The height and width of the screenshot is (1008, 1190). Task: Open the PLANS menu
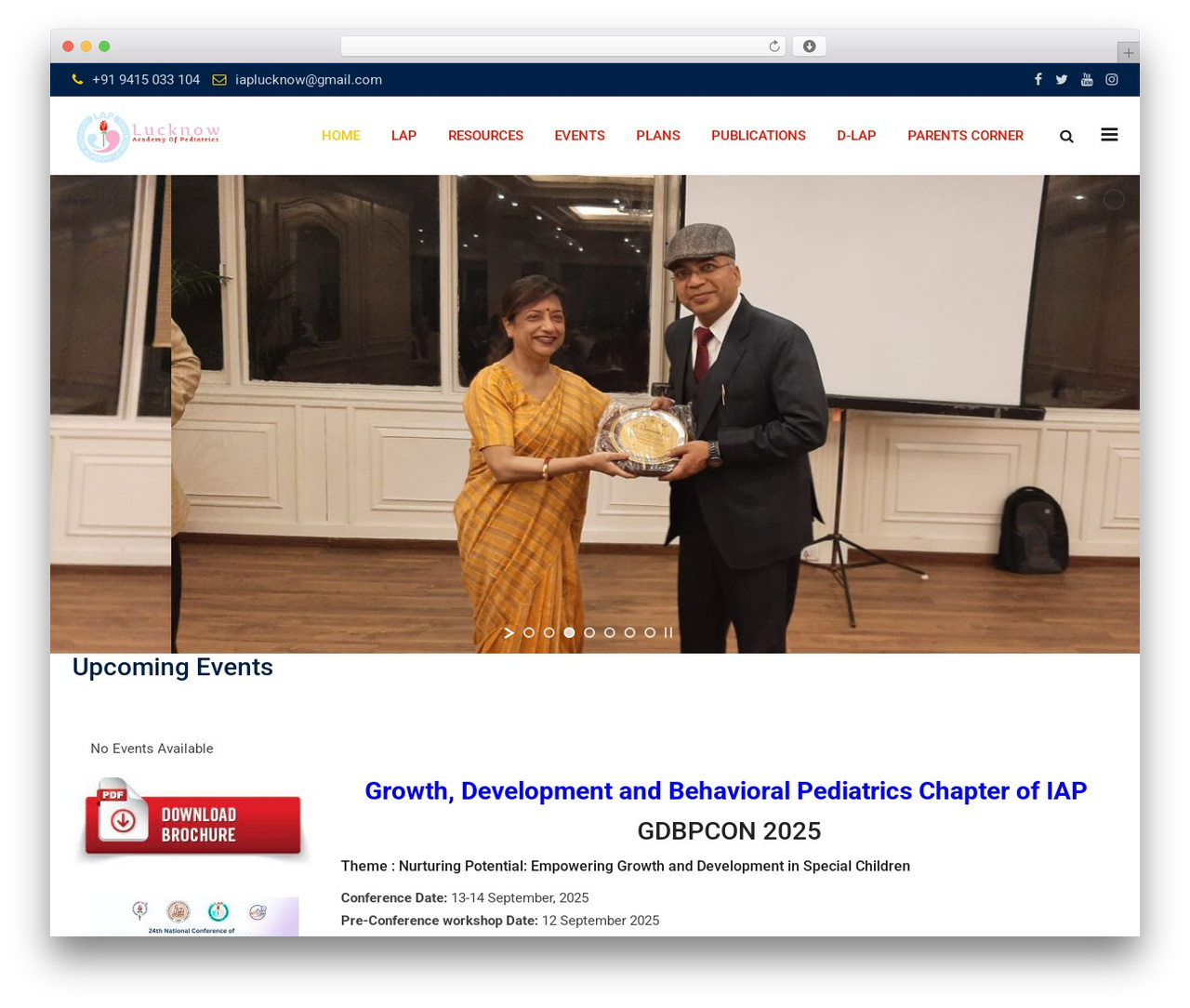coord(658,136)
